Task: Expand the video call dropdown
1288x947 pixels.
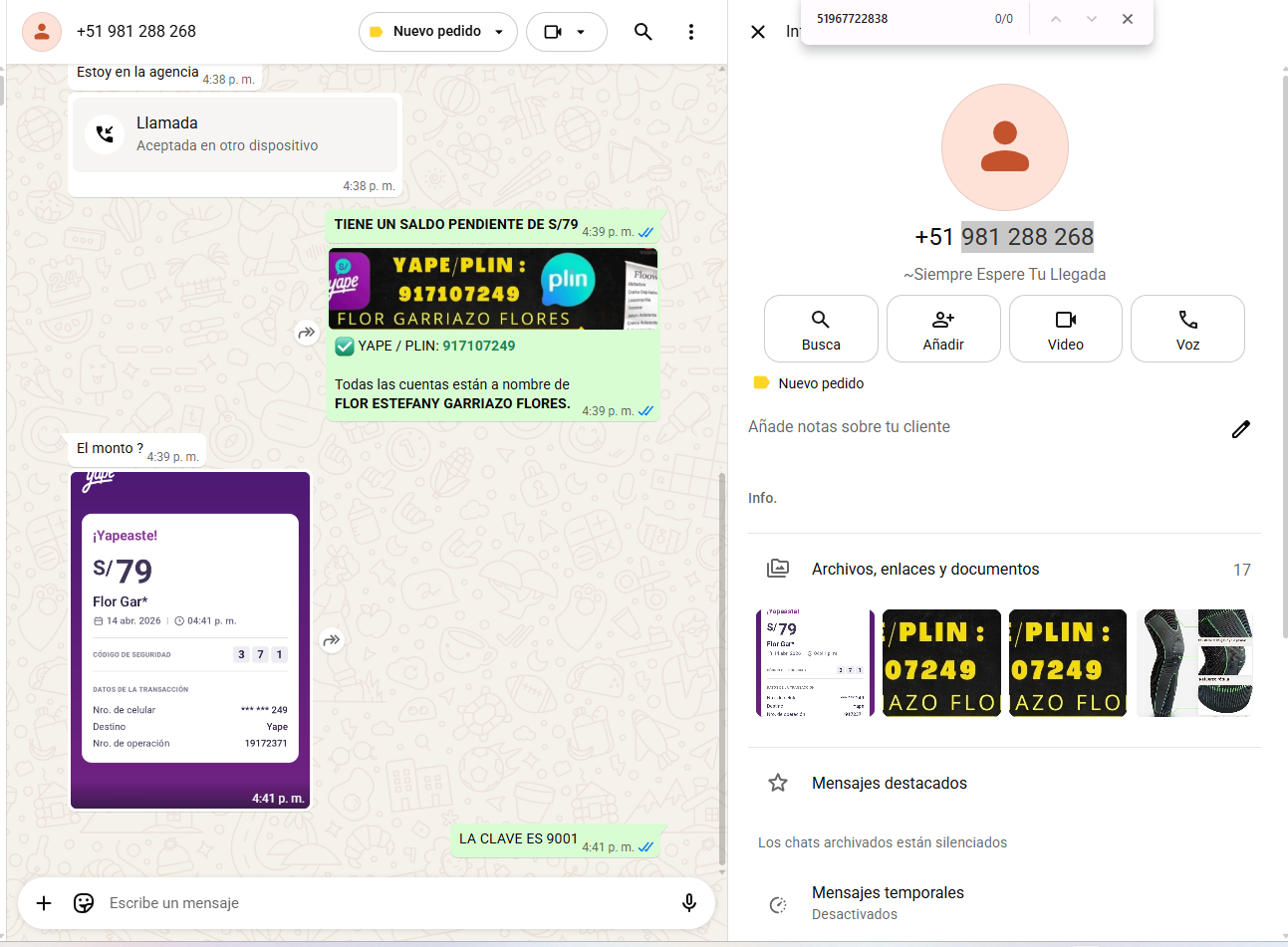Action: pyautogui.click(x=581, y=32)
